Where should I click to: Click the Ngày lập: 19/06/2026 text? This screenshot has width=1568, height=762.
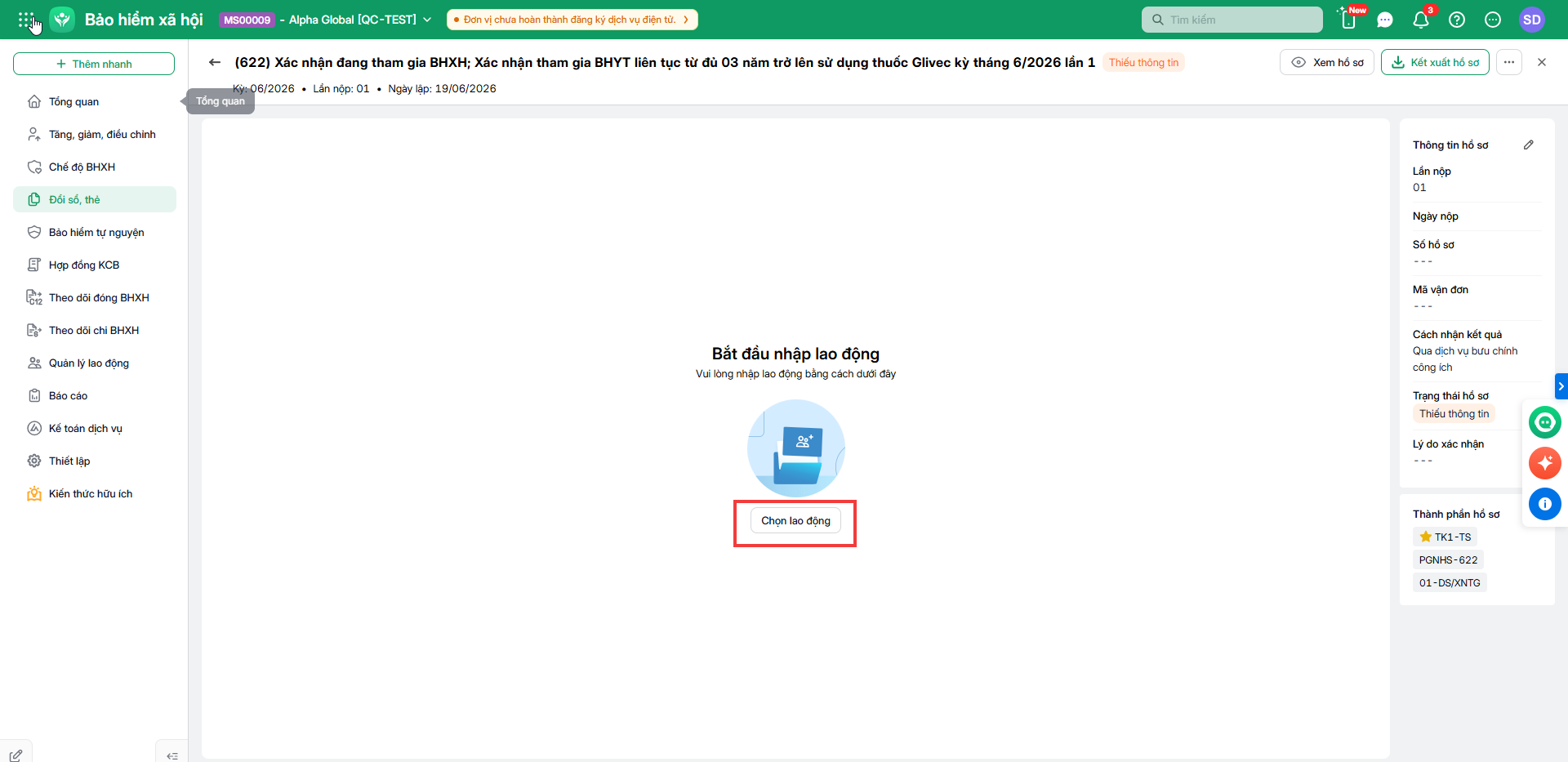click(442, 88)
